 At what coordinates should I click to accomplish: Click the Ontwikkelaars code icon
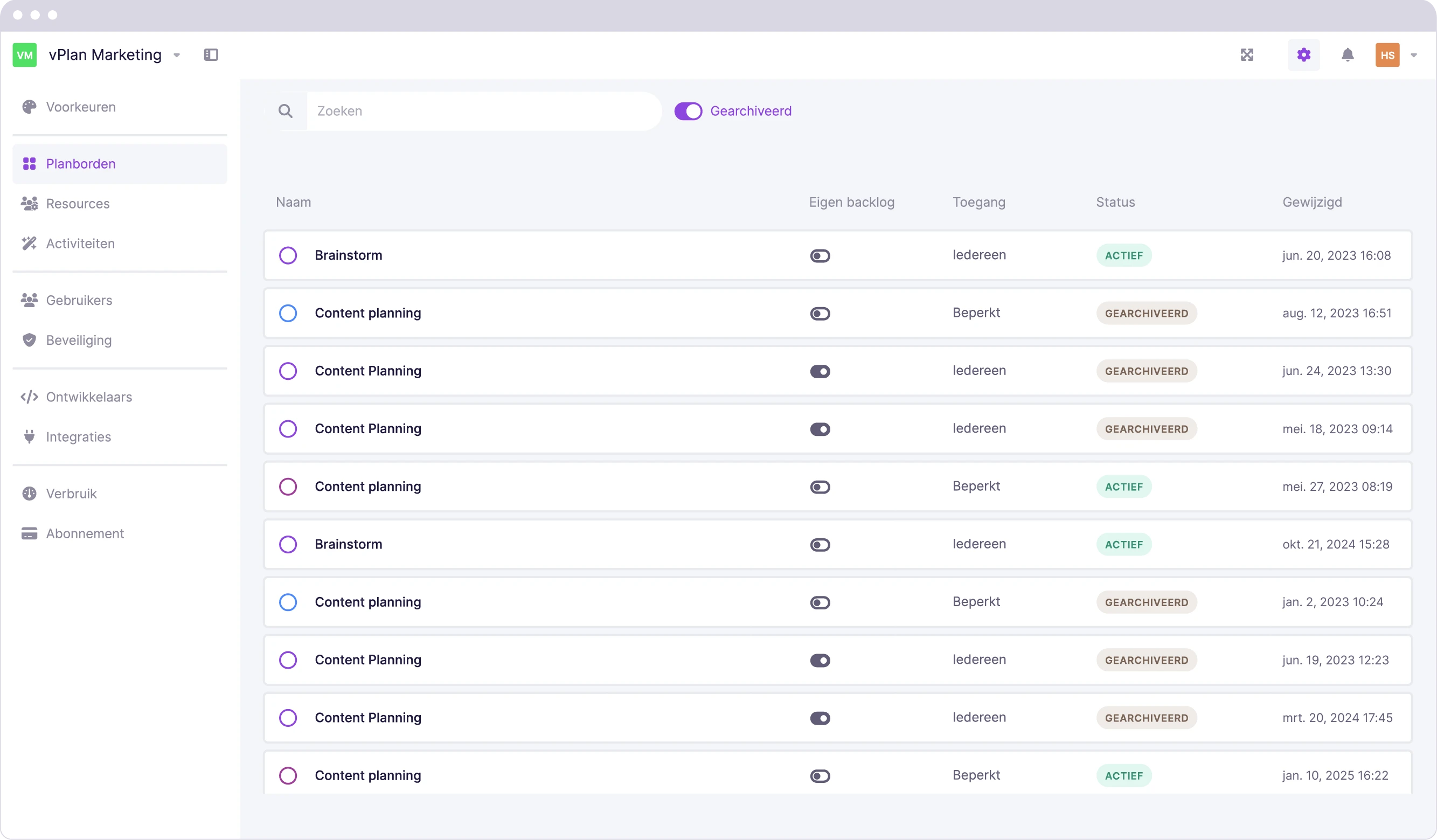29,397
